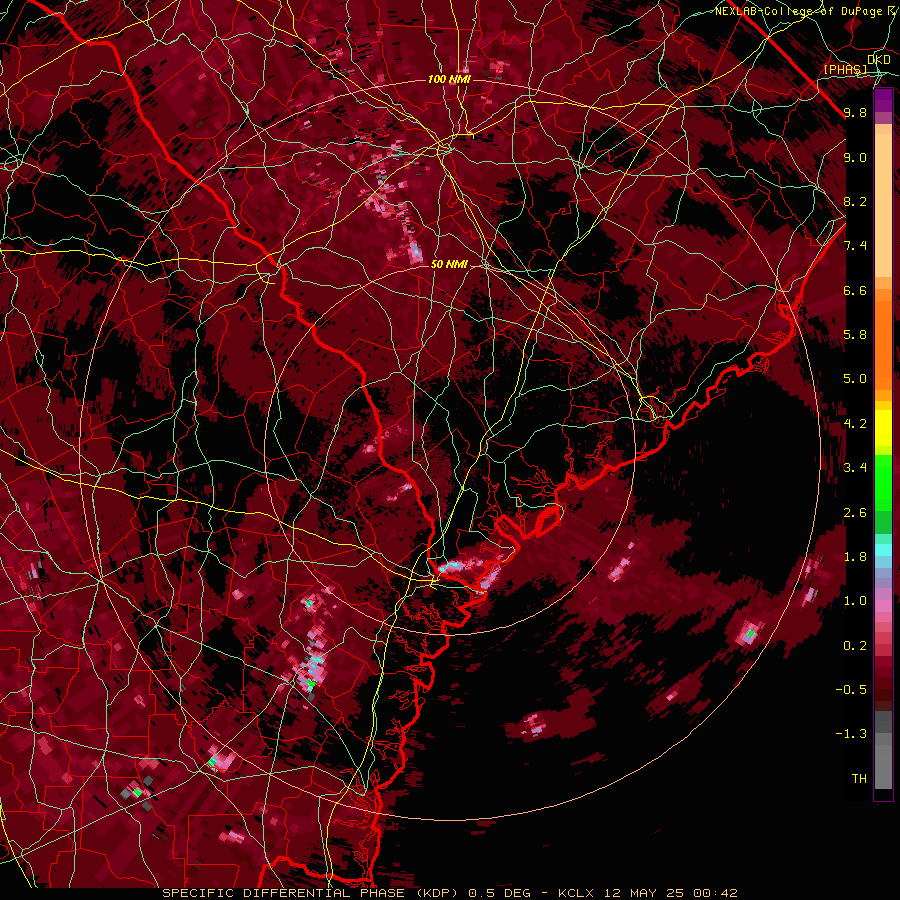Pick the cyan band of the color bar
The width and height of the screenshot is (900, 900).
(x=883, y=550)
